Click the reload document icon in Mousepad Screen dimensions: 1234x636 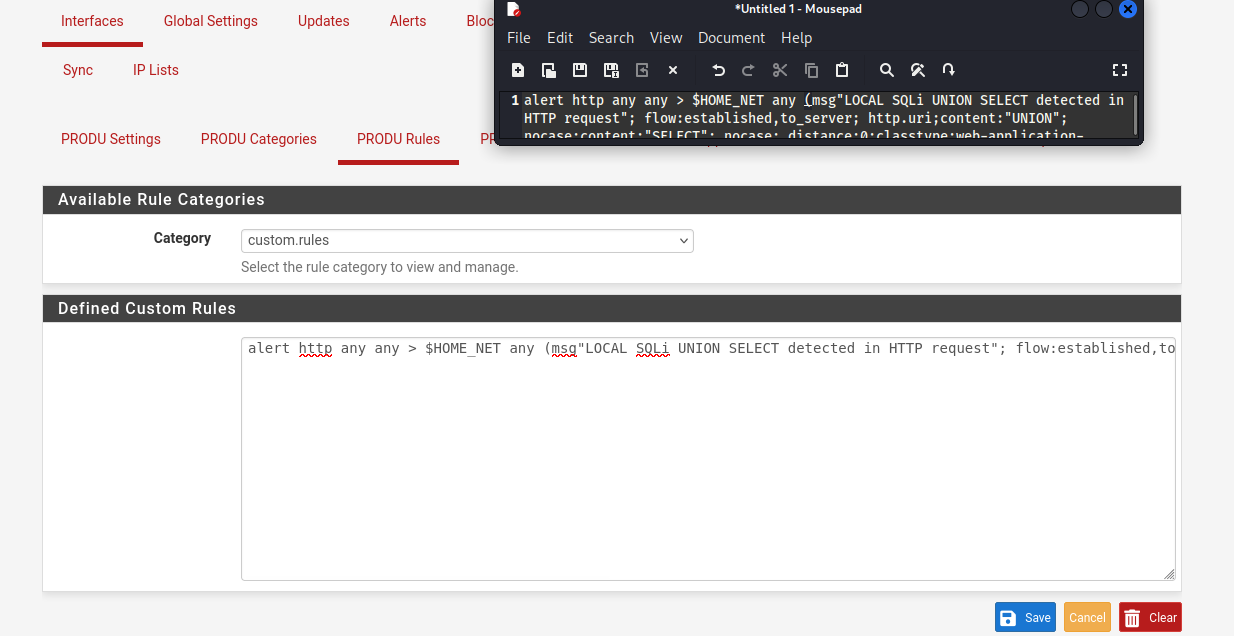642,70
